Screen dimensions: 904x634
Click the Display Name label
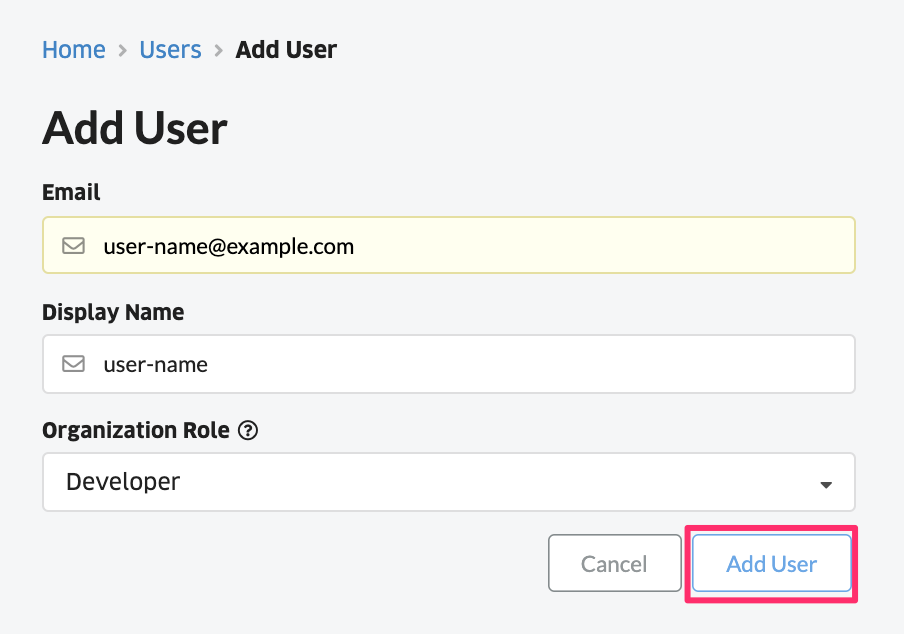pos(113,312)
